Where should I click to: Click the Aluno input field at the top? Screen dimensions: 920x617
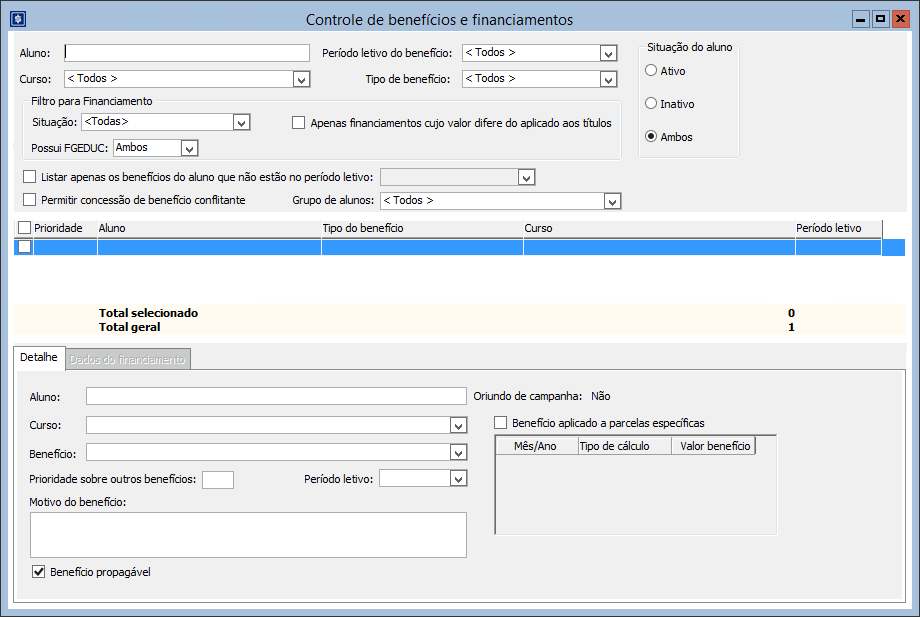[185, 52]
